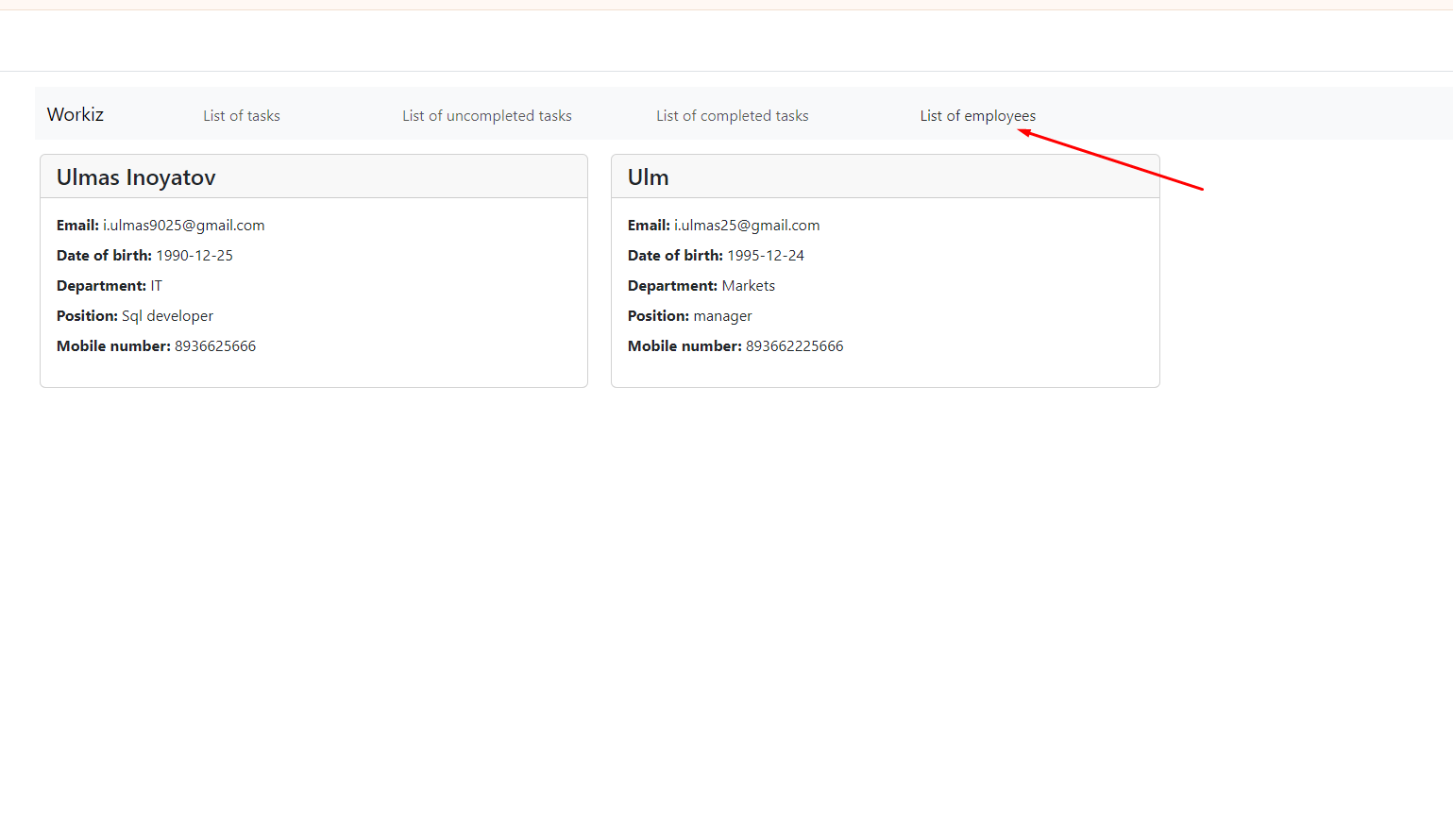The width and height of the screenshot is (1453, 840).
Task: Click the Email label in Ulm card
Action: [649, 226]
